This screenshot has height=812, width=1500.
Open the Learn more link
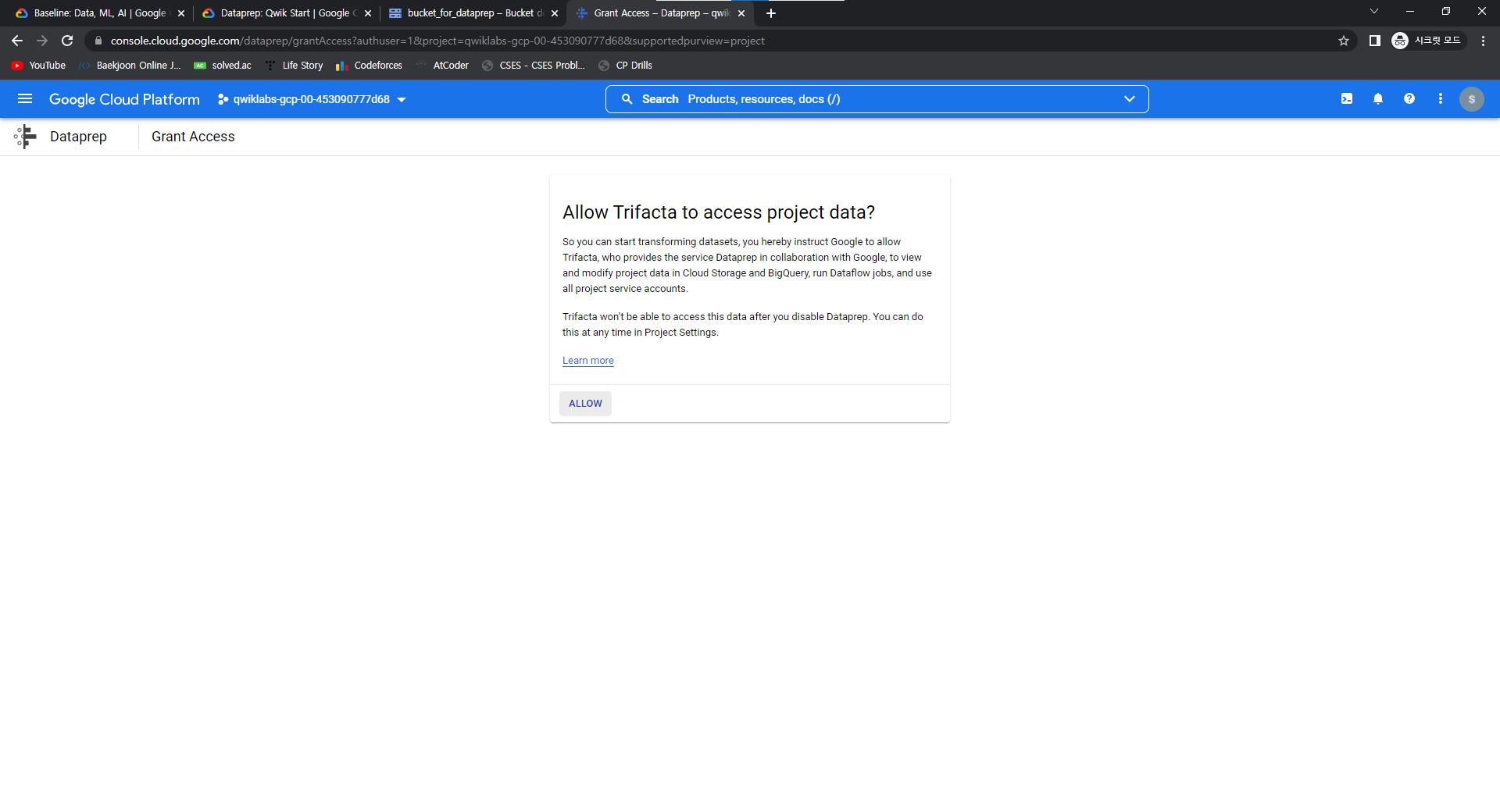pos(588,361)
